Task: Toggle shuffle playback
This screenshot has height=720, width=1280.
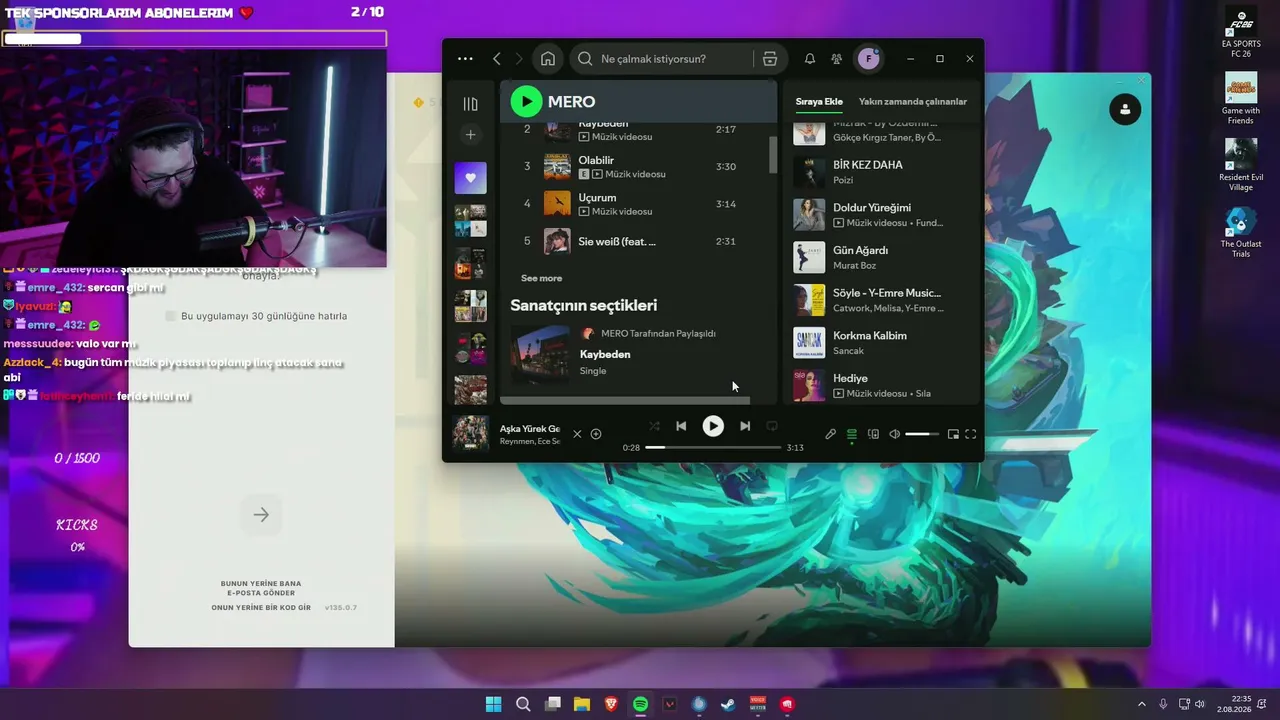Action: click(654, 426)
